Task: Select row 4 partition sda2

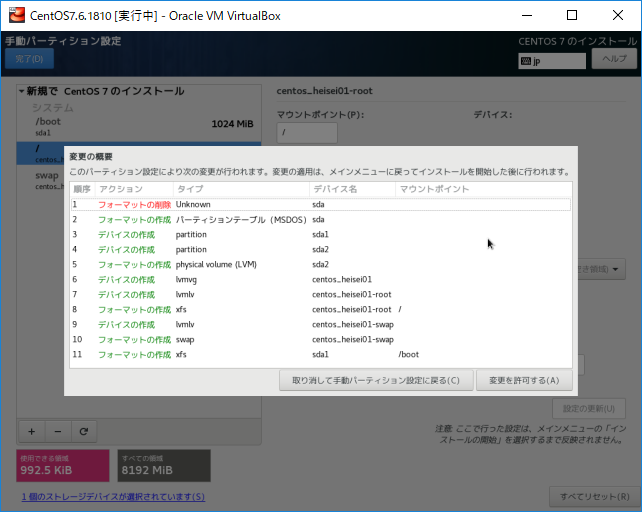Action: (321, 249)
